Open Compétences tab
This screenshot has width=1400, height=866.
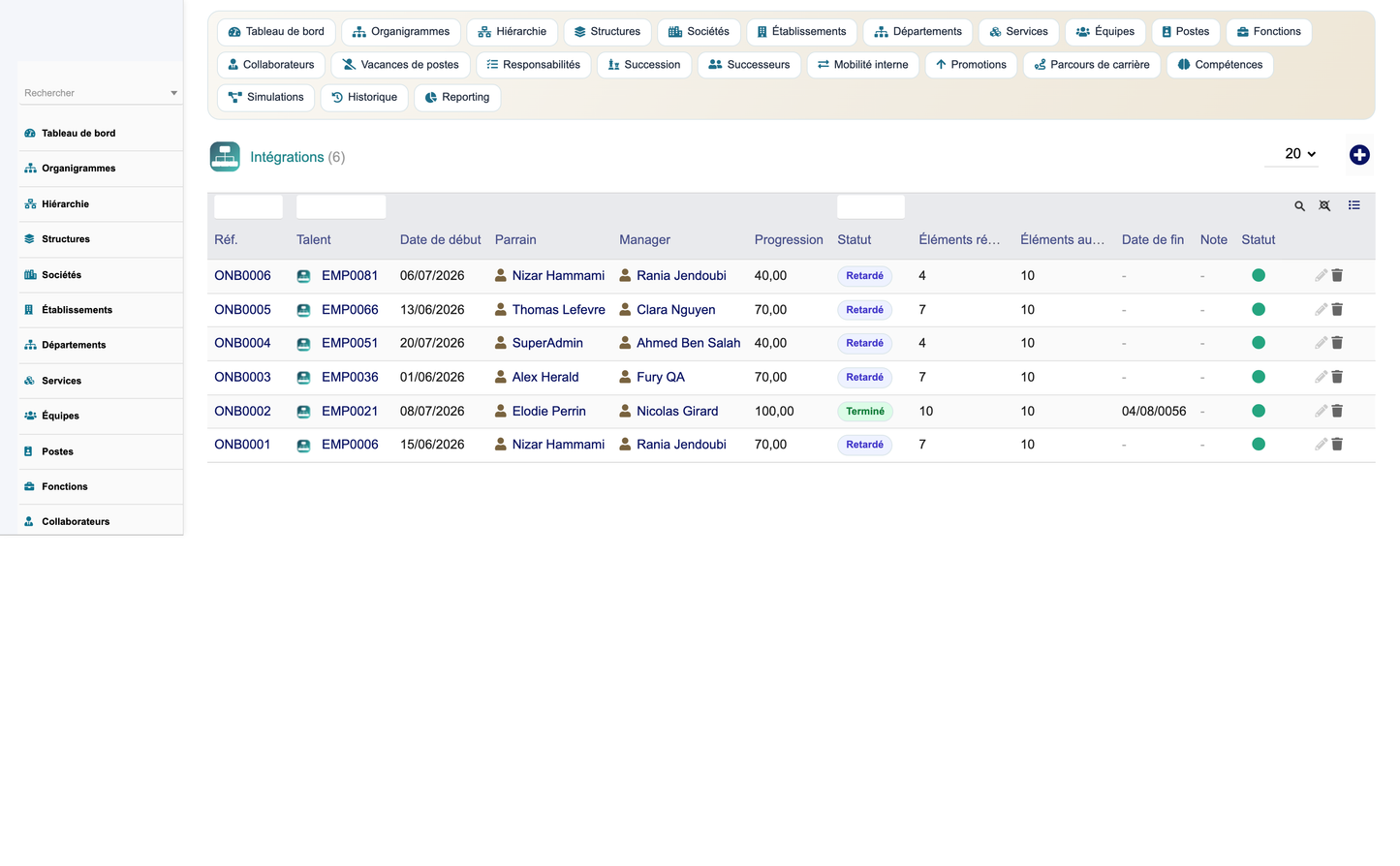pyautogui.click(x=1220, y=65)
